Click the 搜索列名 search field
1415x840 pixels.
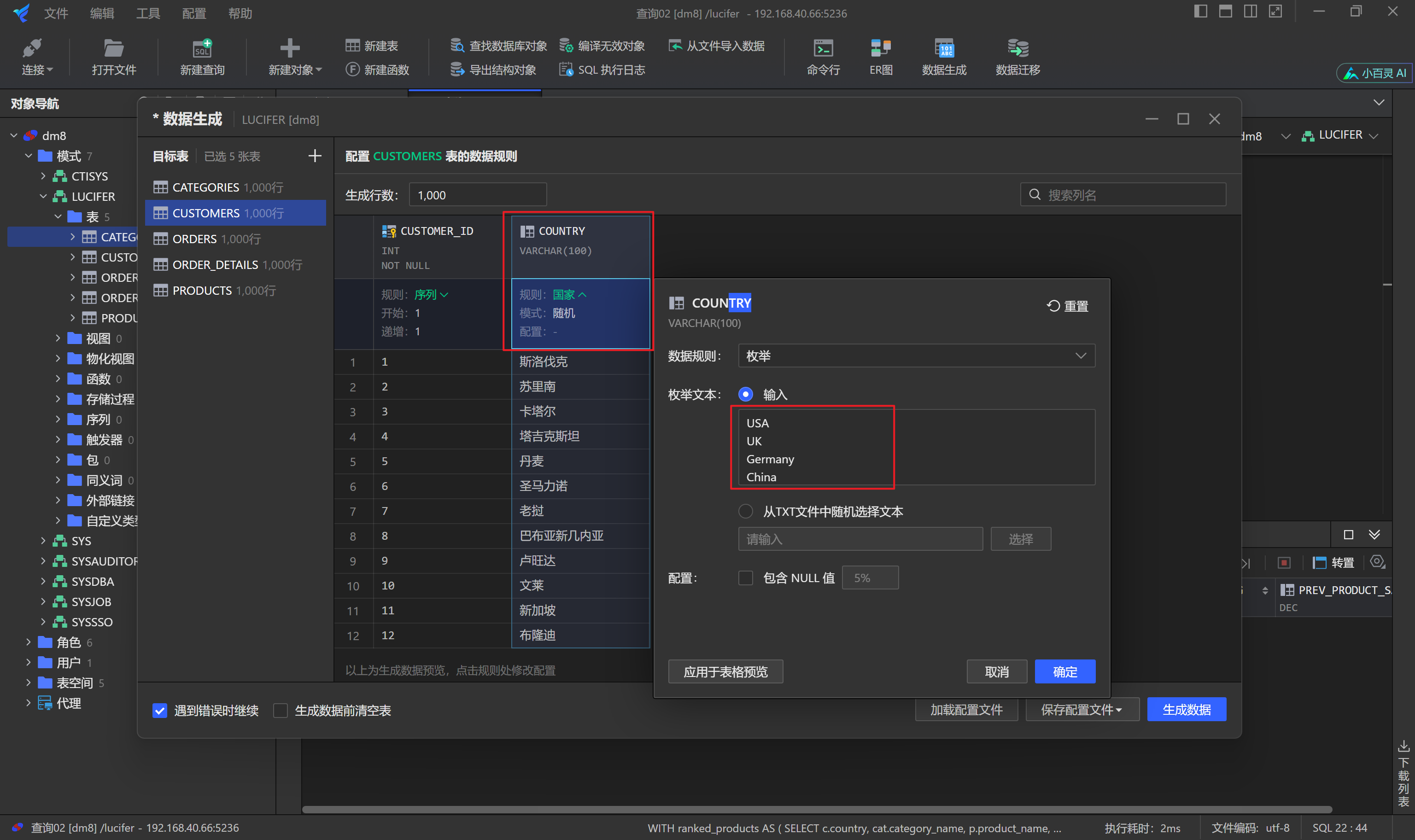pyautogui.click(x=1126, y=194)
